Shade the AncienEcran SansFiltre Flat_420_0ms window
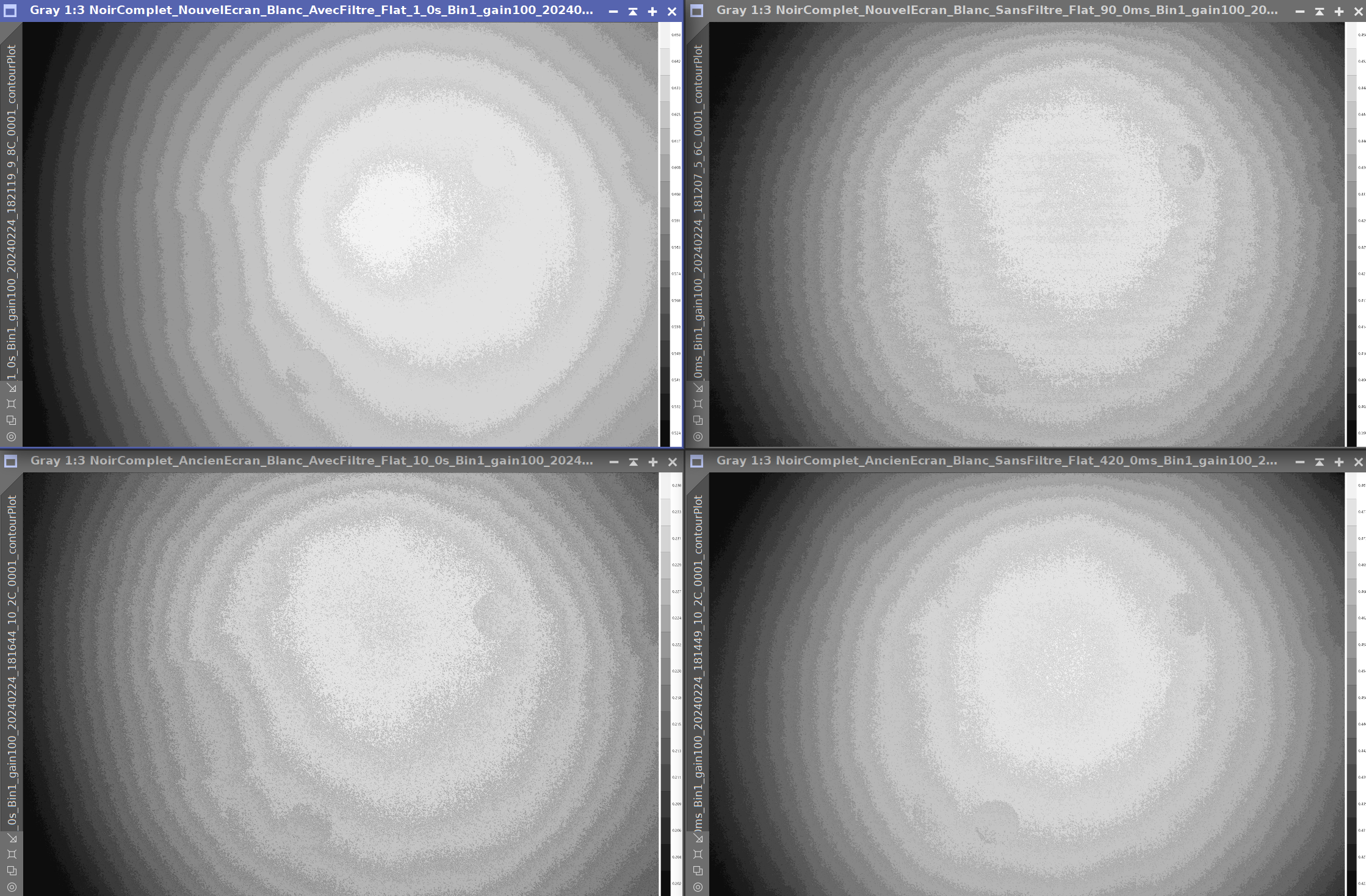Image resolution: width=1366 pixels, height=896 pixels. (x=1320, y=462)
